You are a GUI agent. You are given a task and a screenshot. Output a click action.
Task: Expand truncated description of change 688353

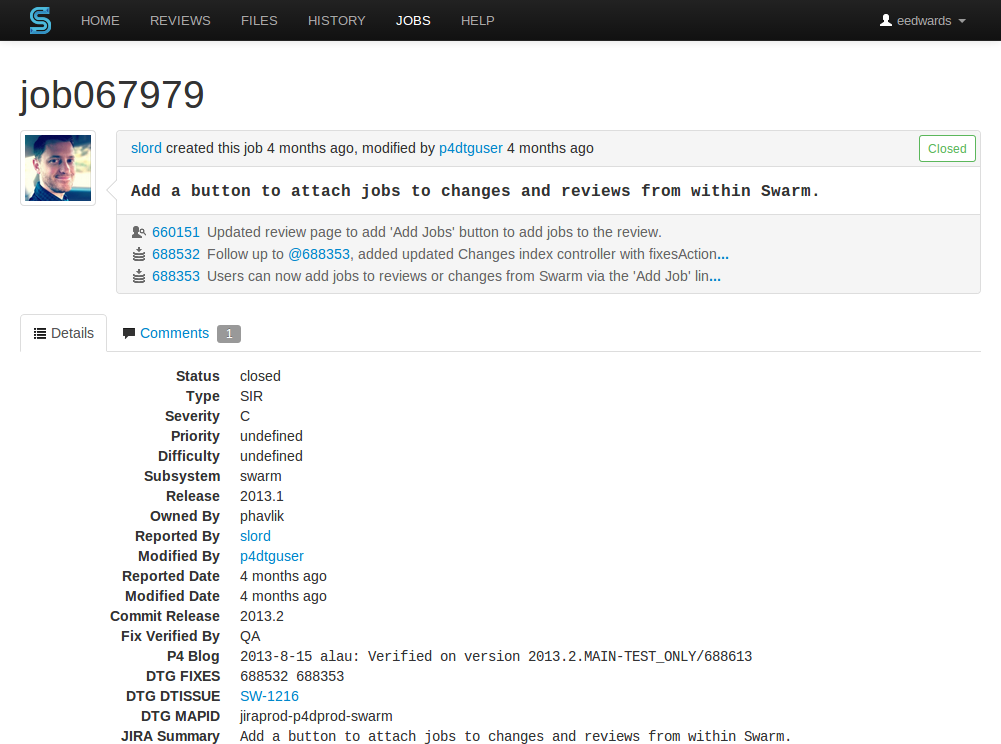pos(715,278)
